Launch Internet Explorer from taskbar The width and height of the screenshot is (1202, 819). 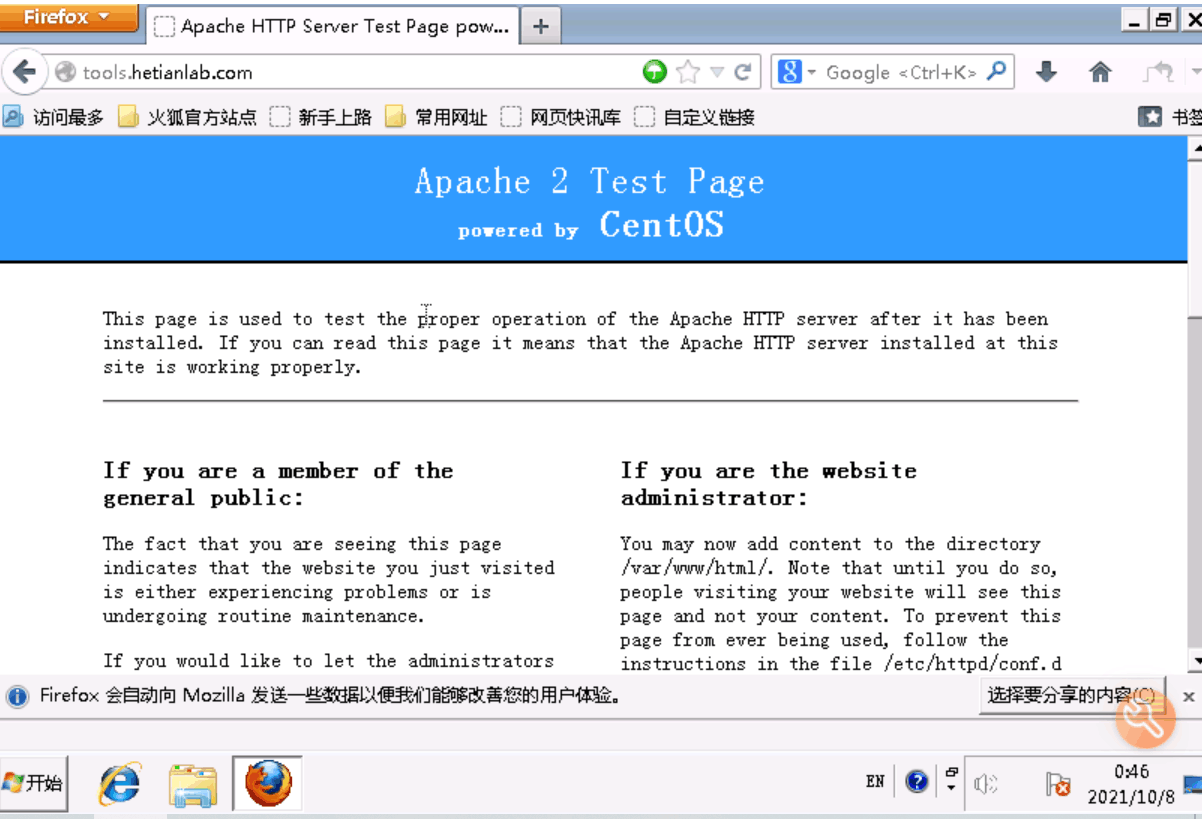(120, 783)
